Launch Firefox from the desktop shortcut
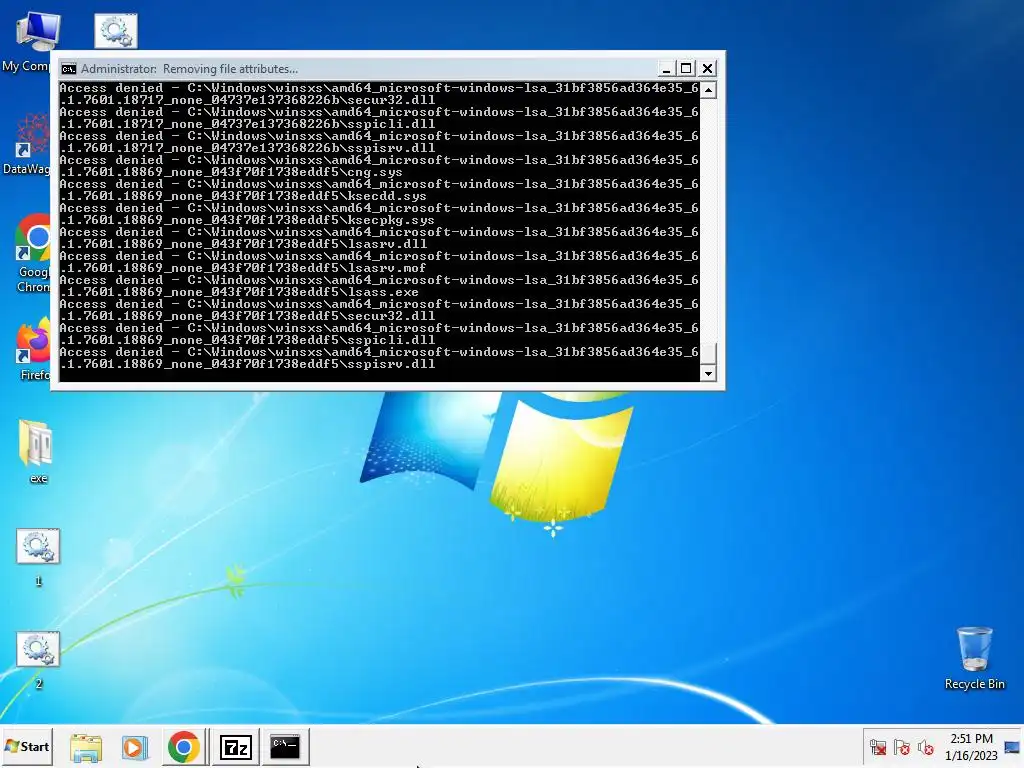 pos(34,349)
